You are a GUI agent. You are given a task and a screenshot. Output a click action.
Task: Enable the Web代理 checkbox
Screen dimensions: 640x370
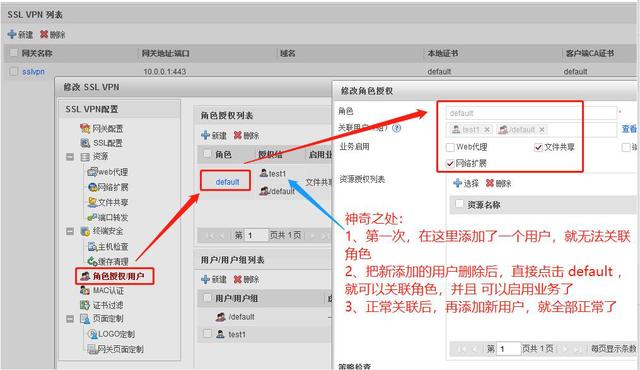450,147
